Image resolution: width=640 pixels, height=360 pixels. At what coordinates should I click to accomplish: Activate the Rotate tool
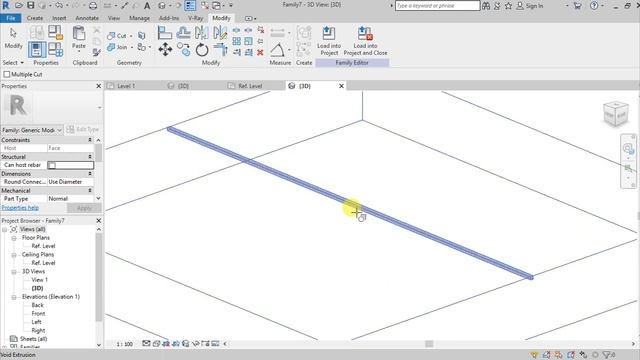point(202,50)
